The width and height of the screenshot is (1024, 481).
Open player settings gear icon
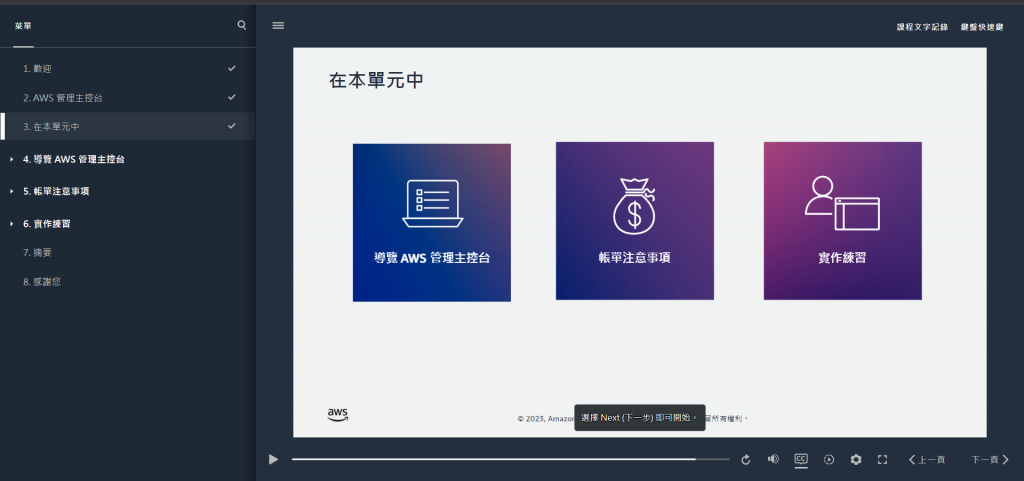click(856, 459)
